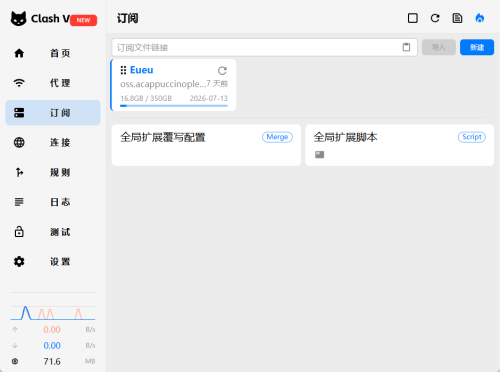The image size is (500, 372).
Task: Click the settings gear icon
Action: click(x=19, y=261)
